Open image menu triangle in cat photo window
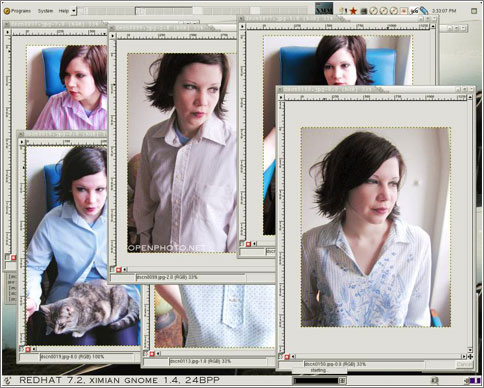Viewport: 484px width, 388px height. click(22, 142)
